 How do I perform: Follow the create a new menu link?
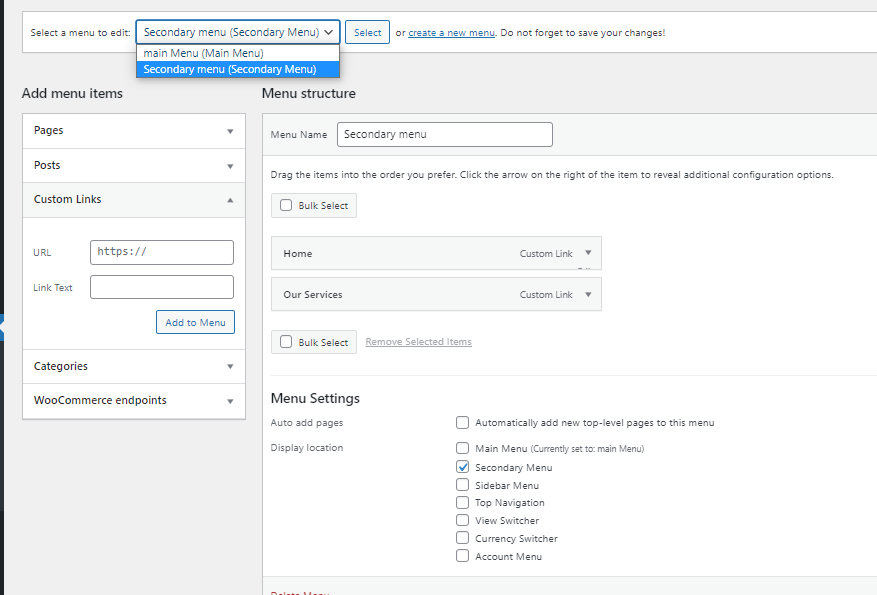point(451,33)
